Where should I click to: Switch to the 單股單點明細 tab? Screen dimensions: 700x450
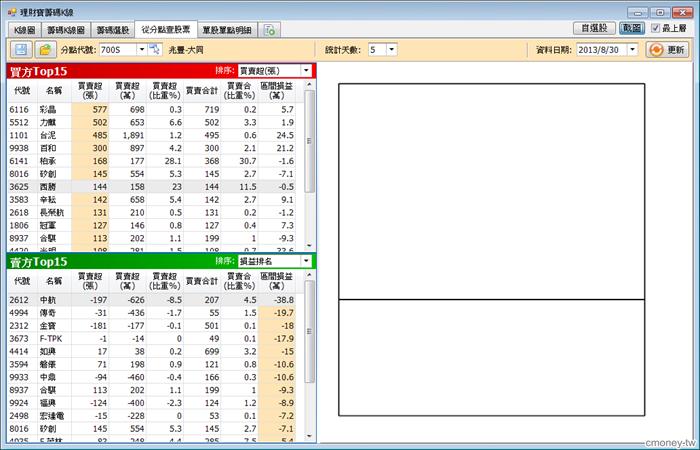click(227, 30)
